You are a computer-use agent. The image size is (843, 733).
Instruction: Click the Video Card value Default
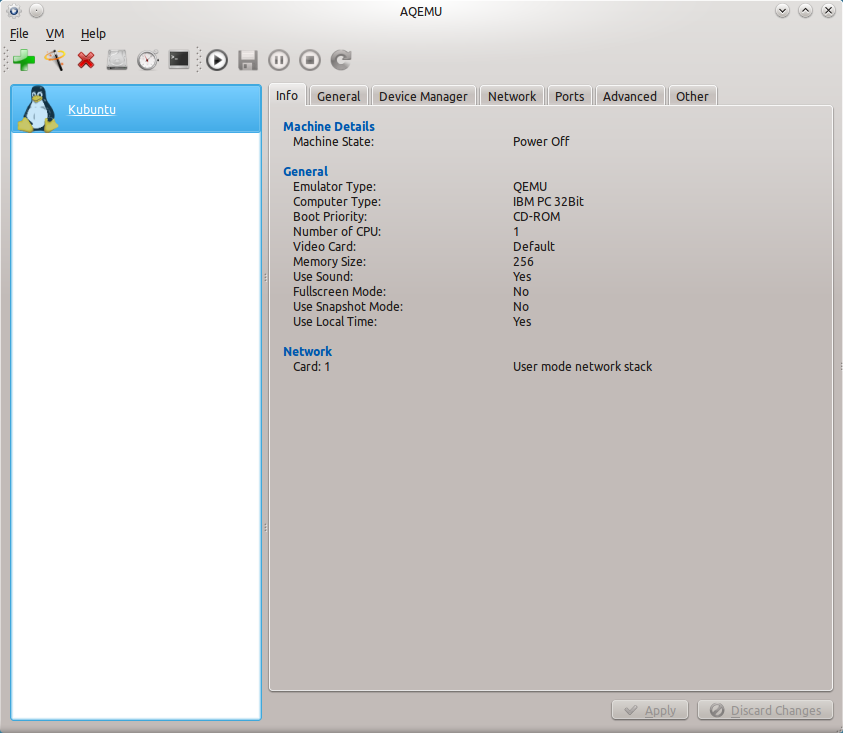pyautogui.click(x=534, y=247)
